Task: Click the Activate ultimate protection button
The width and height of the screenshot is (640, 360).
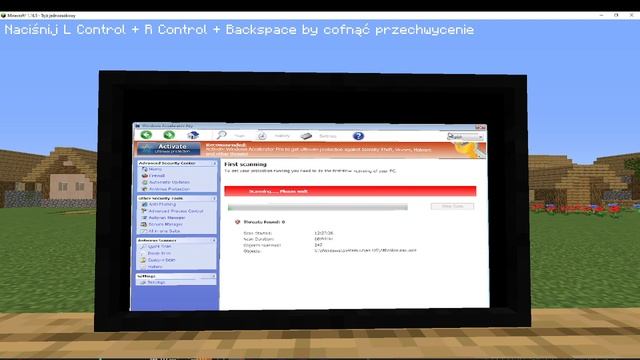Action: (169, 149)
